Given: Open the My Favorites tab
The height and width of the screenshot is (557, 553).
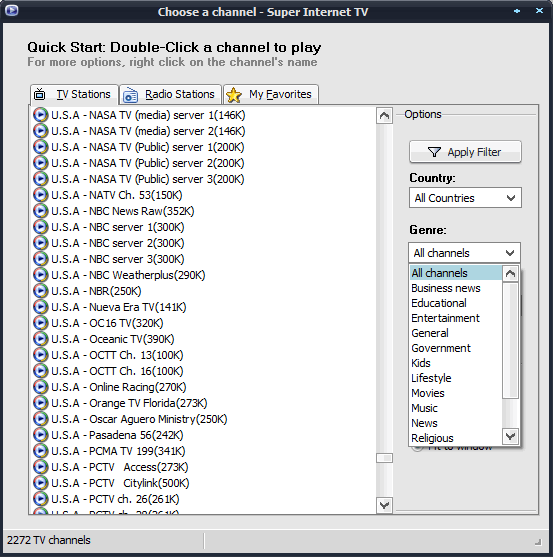Looking at the screenshot, I should pyautogui.click(x=271, y=94).
